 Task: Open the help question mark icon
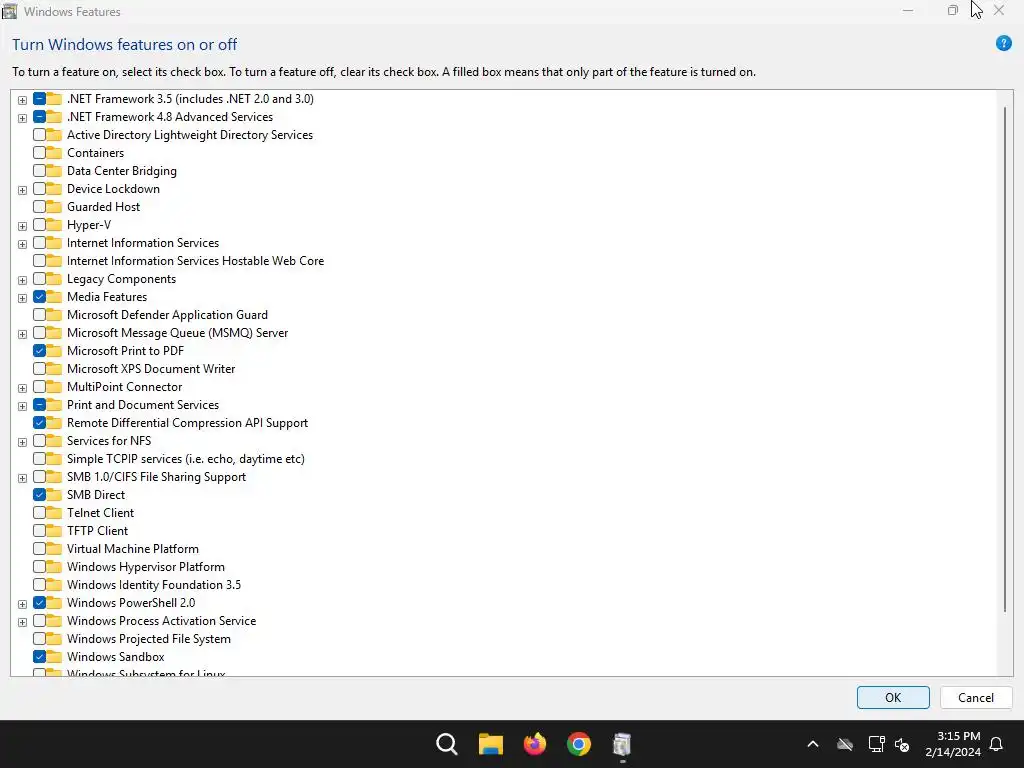pos(1003,44)
